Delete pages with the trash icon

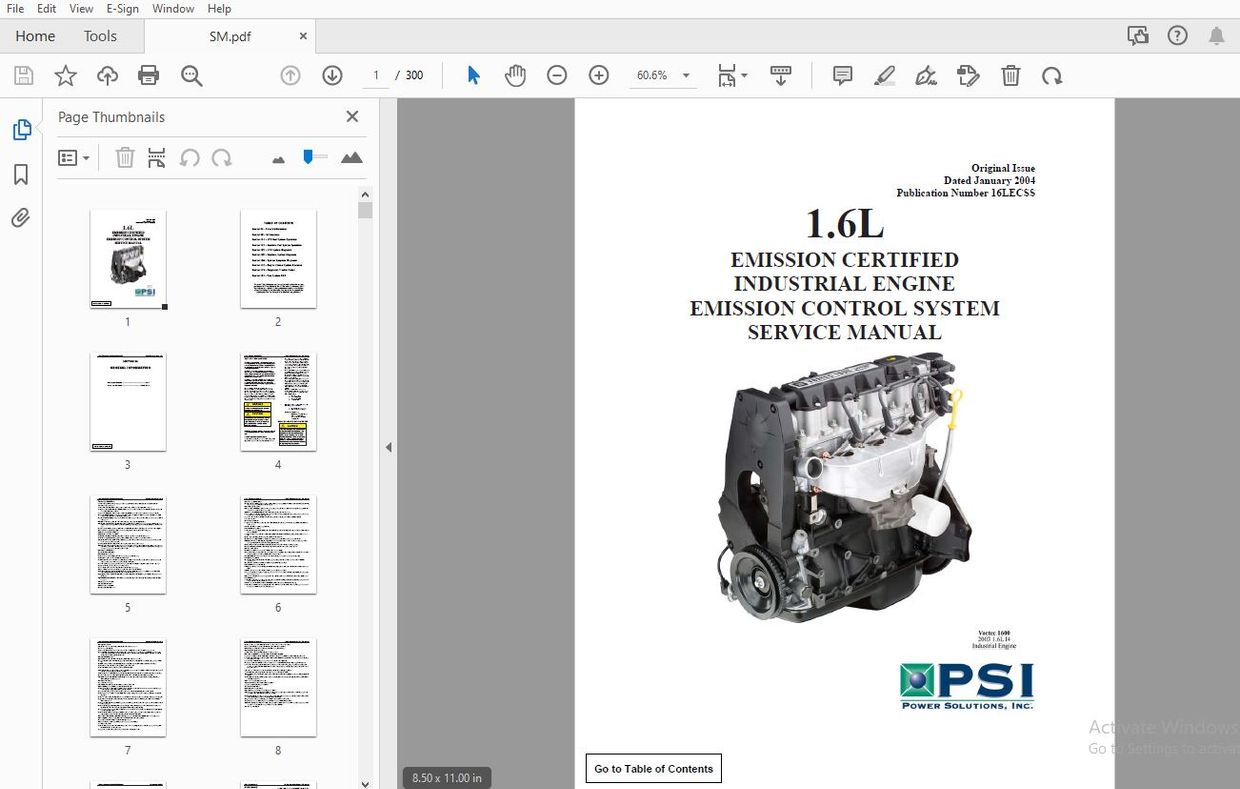1010,75
